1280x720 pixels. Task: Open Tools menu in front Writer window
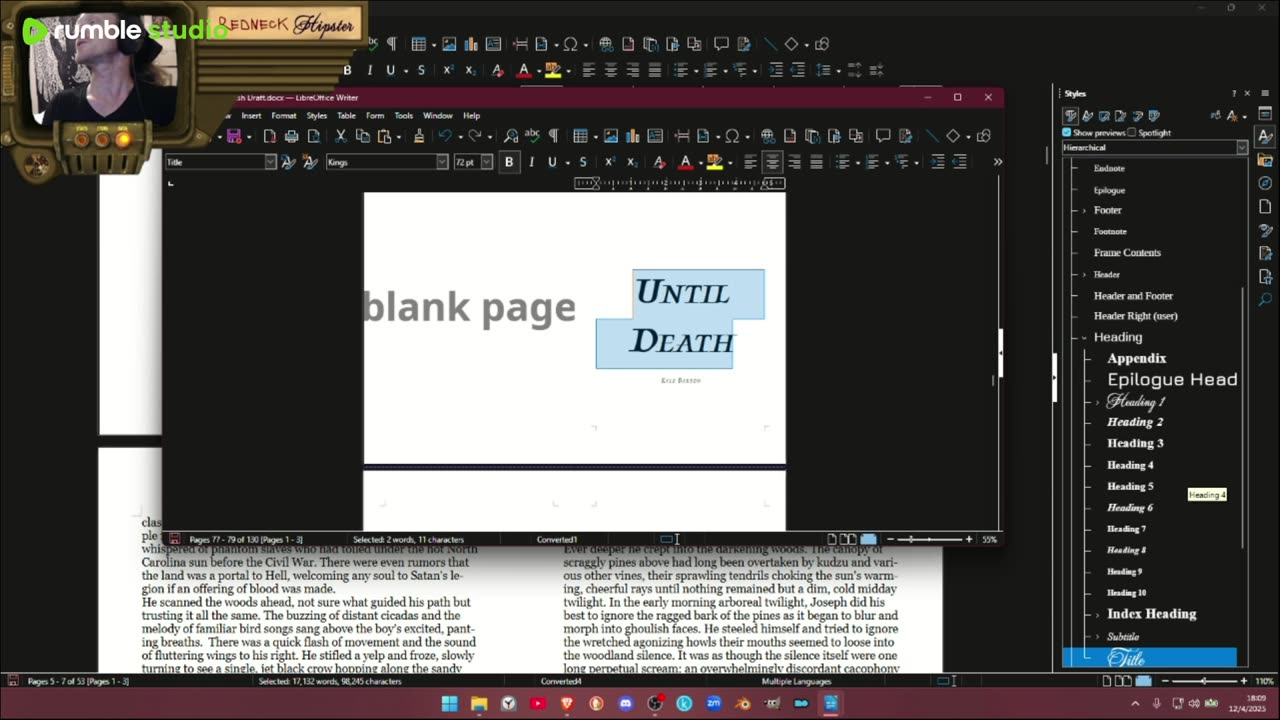[x=403, y=116]
